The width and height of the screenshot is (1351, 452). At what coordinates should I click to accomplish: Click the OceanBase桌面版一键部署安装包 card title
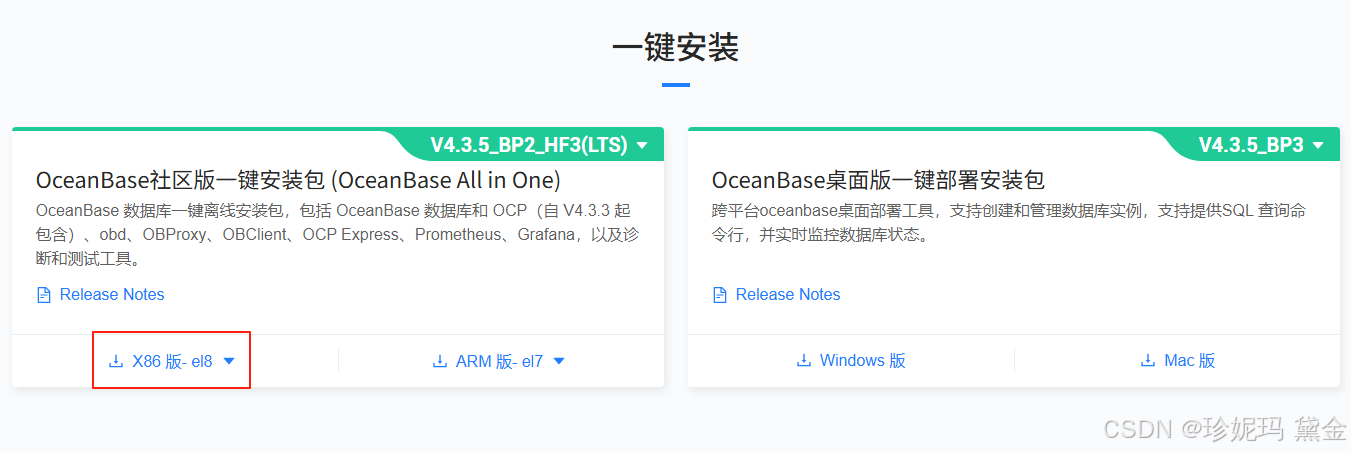point(878,180)
